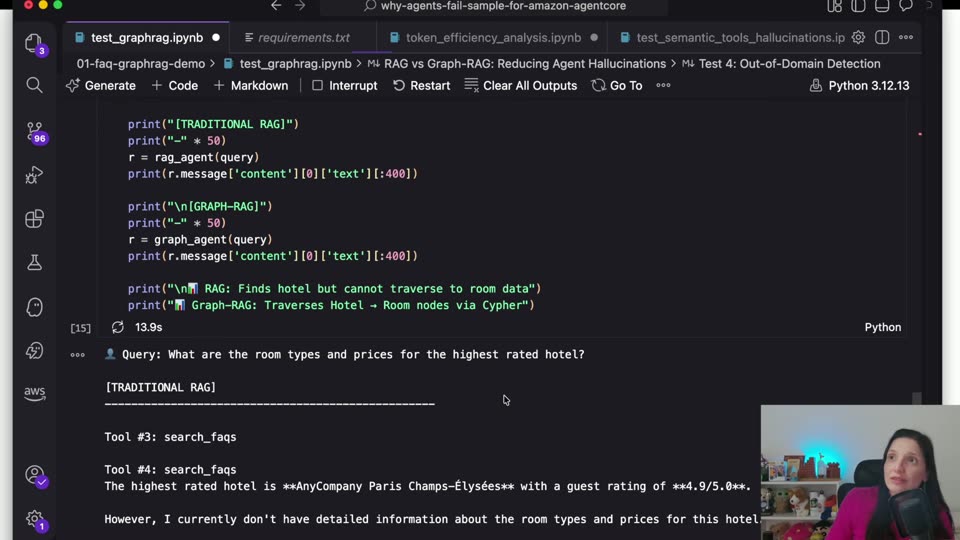This screenshot has width=960, height=540.
Task: Open the Accounts menu in the activity bar
Action: coord(36,476)
